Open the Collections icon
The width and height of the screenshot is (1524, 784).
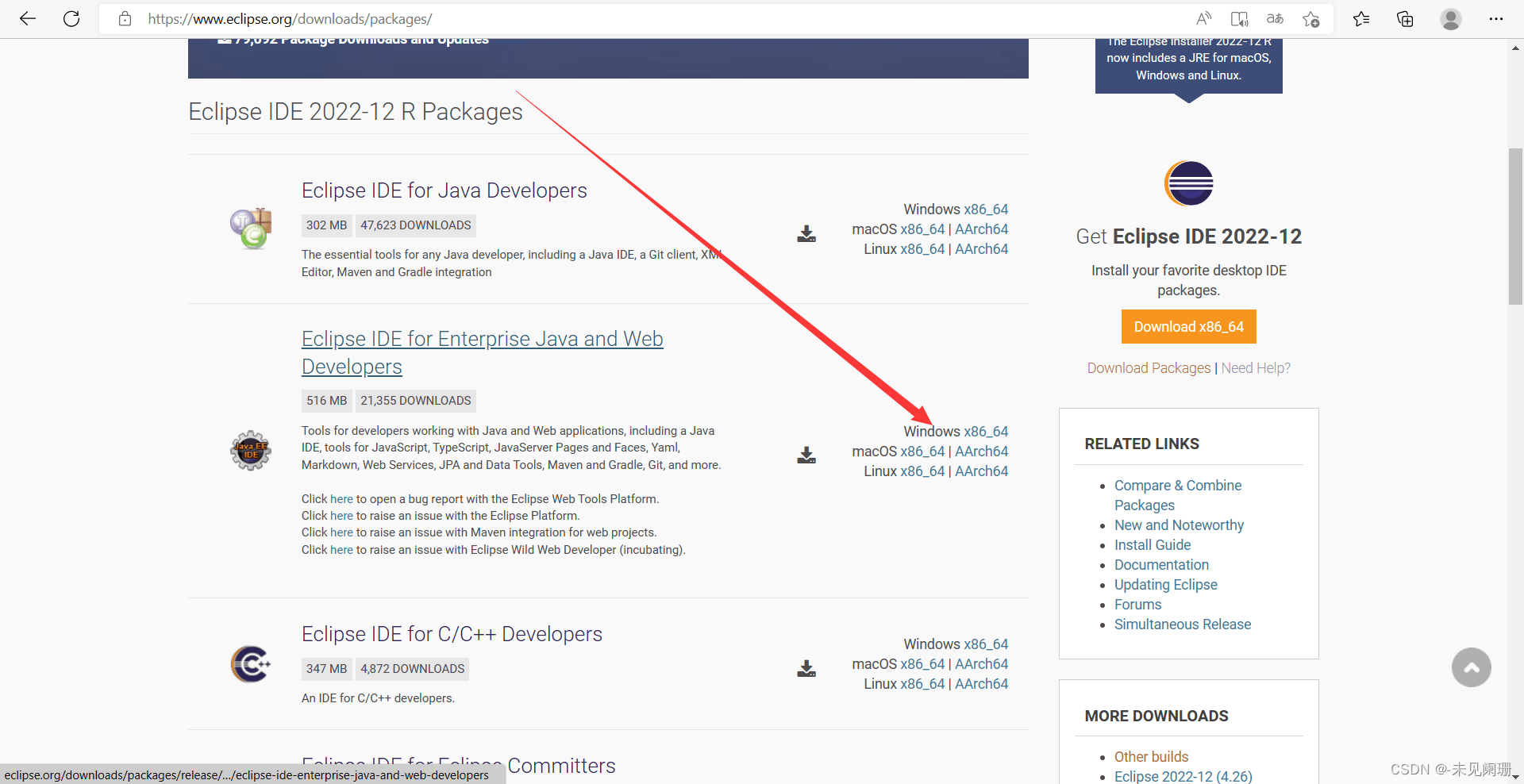1405,19
